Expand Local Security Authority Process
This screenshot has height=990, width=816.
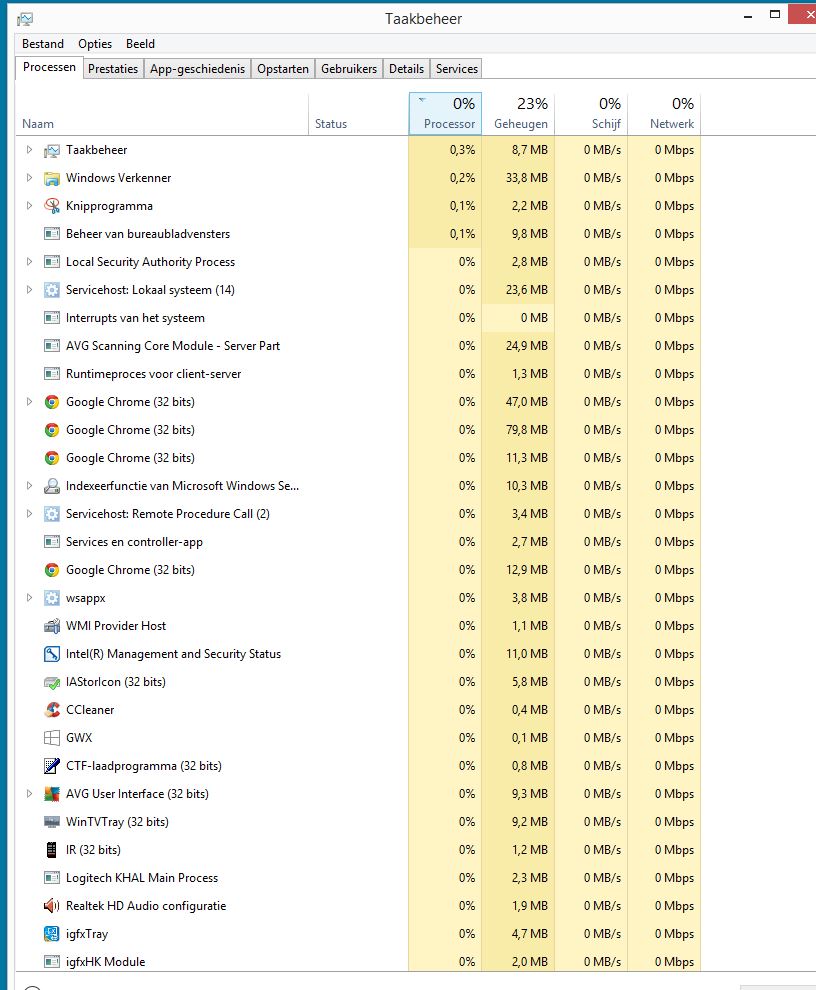(x=29, y=261)
